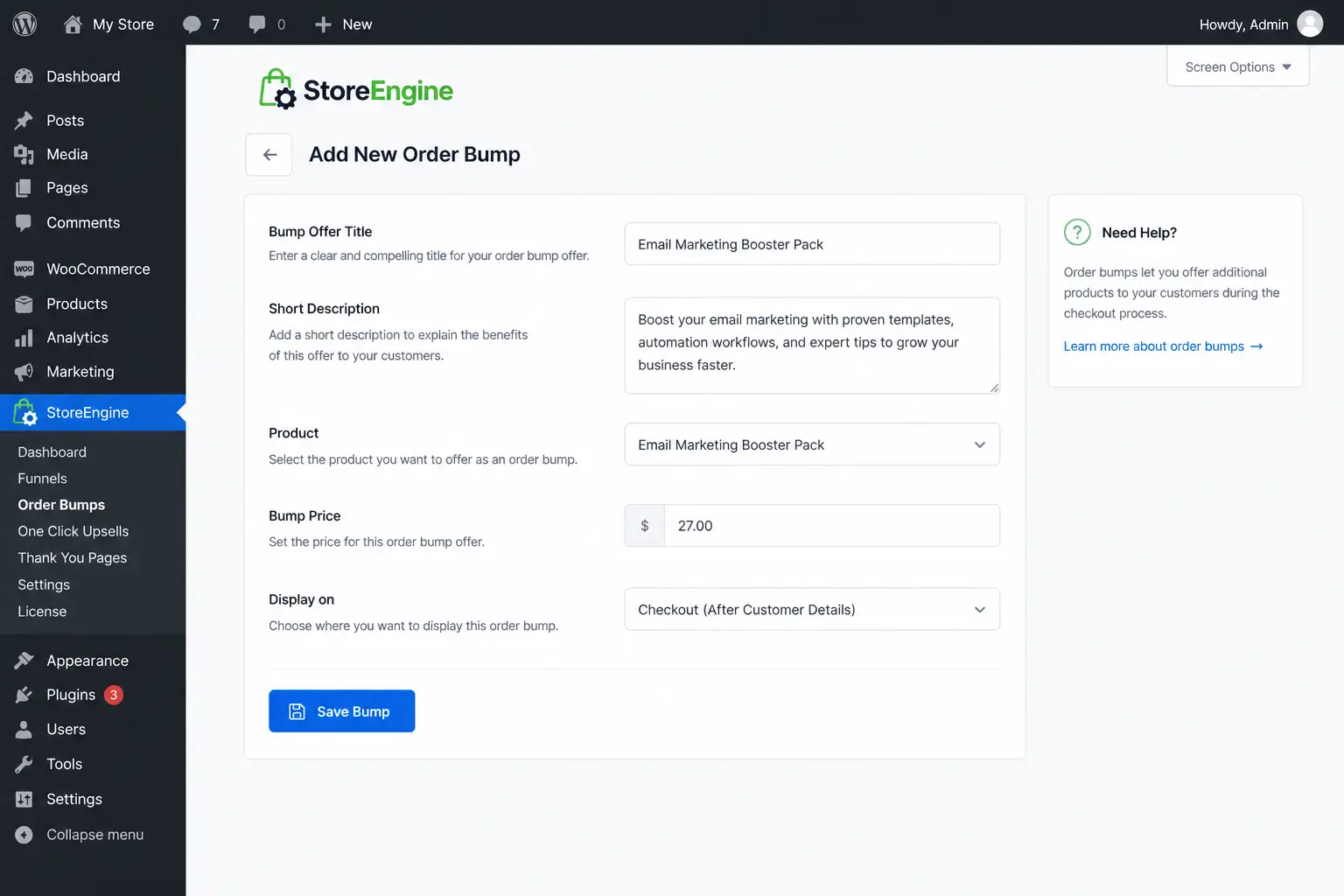This screenshot has width=1344, height=896.
Task: Click the WordPress logo icon
Action: click(24, 24)
